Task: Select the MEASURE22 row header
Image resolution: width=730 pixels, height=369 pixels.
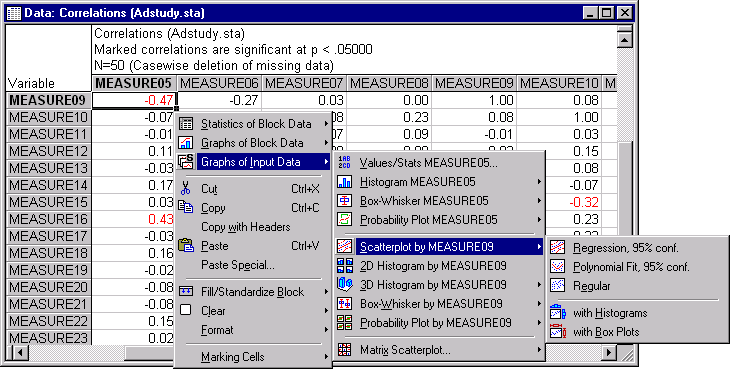Action: (x=48, y=322)
